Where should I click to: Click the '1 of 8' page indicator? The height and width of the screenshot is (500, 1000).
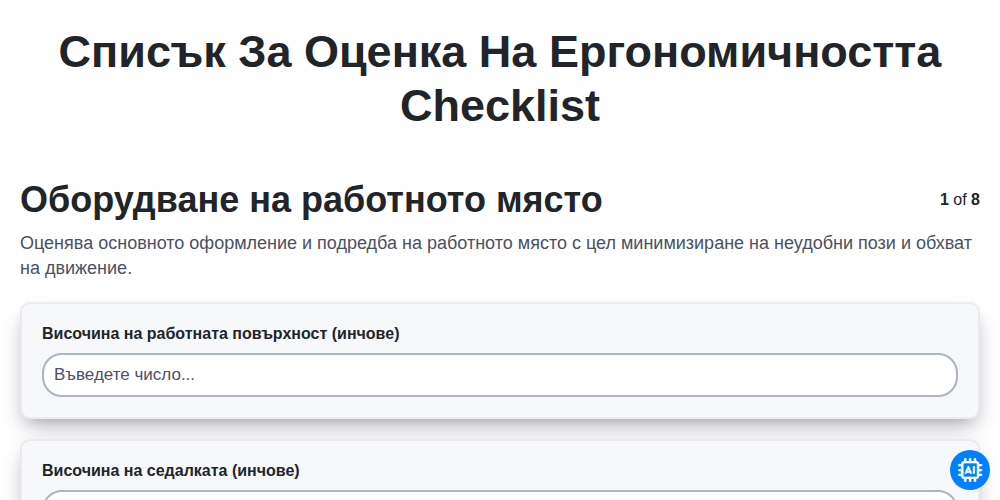[960, 200]
